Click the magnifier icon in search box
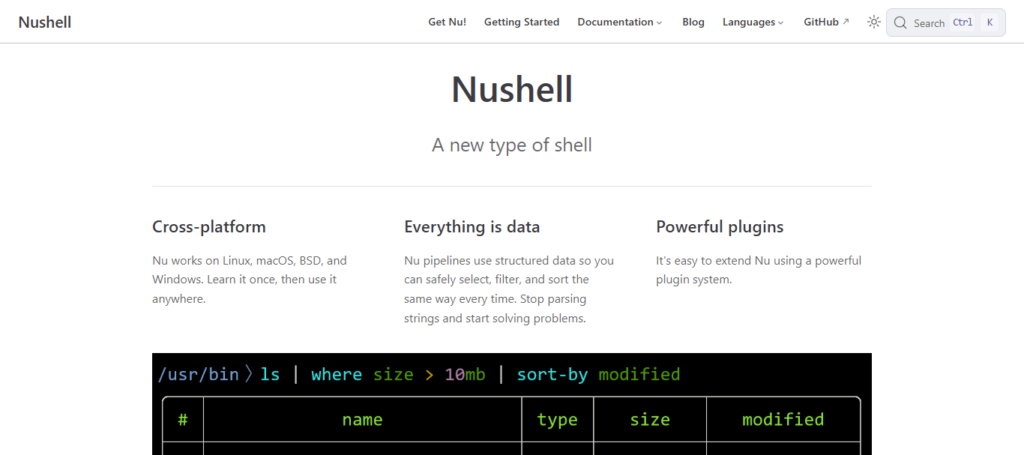The image size is (1024, 455). [x=900, y=23]
